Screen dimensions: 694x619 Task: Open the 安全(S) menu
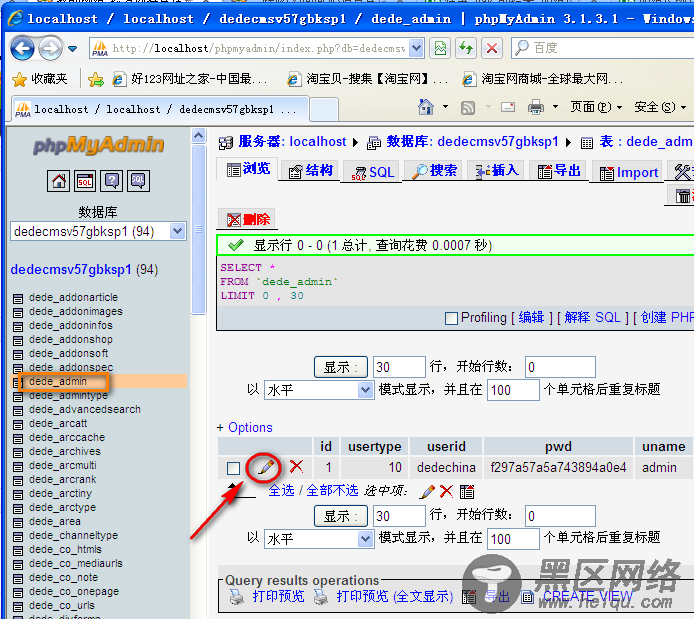pyautogui.click(x=659, y=107)
